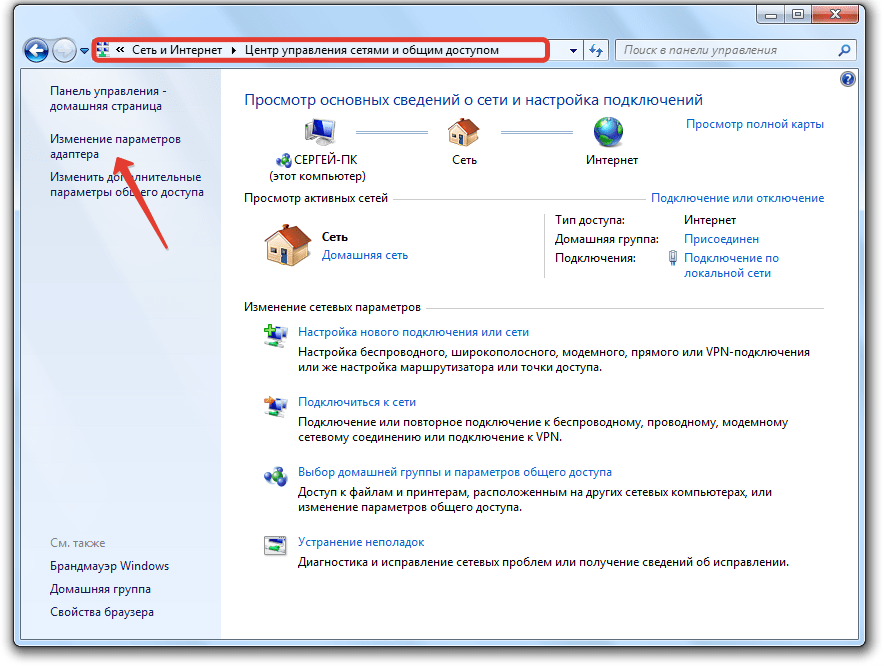This screenshot has height=666, width=884.
Task: Select Сеть и Интернет breadcrumb item
Action: click(x=177, y=50)
